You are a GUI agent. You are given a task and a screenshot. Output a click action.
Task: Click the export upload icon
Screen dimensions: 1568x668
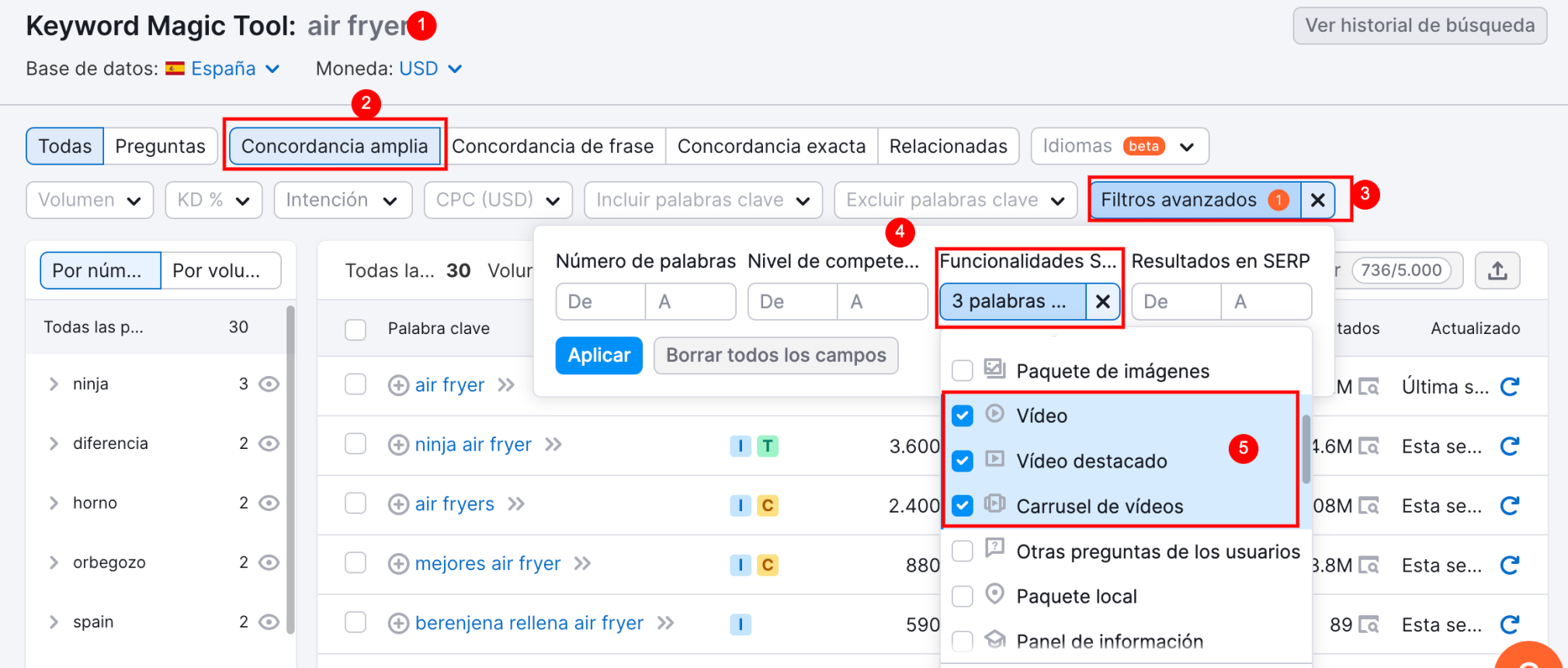1497,270
